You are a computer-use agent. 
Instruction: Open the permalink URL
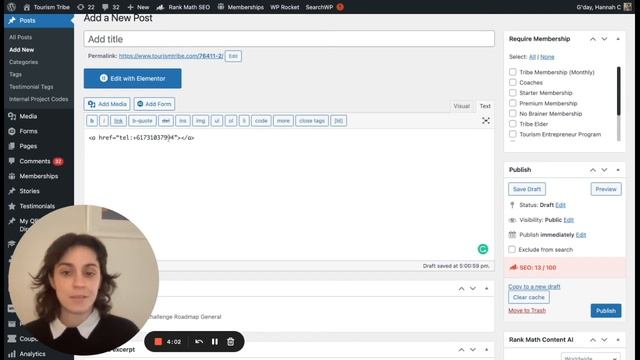171,56
